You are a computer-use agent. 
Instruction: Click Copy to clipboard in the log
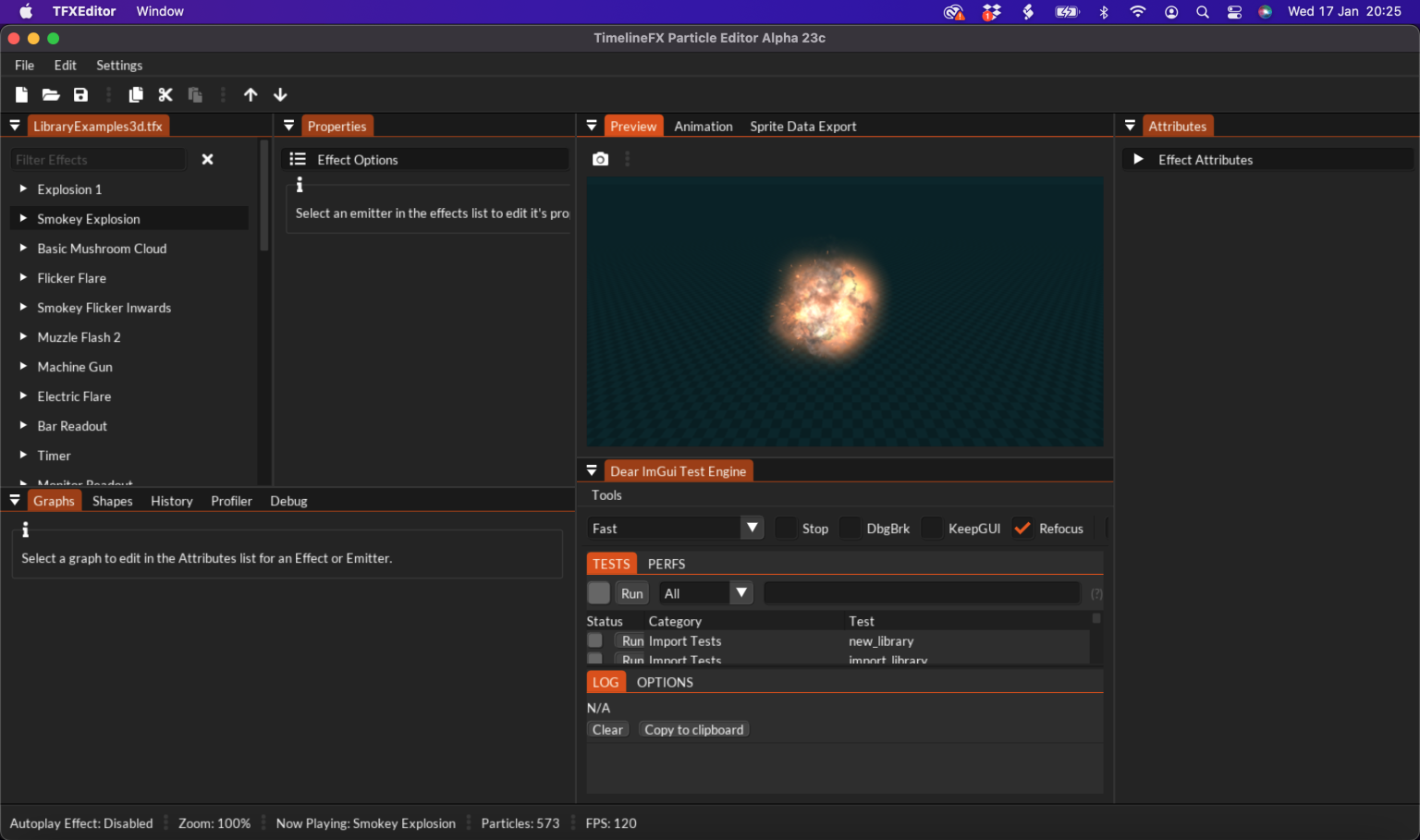point(693,729)
